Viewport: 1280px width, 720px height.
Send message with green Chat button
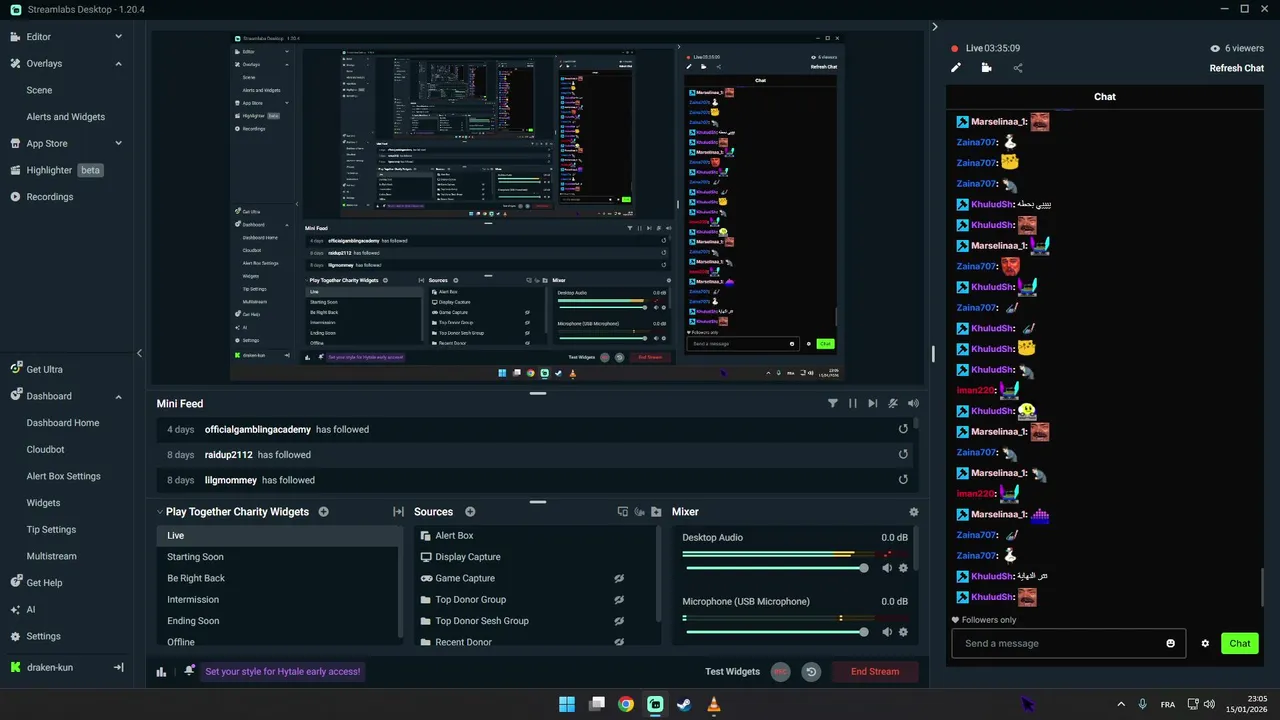click(x=1240, y=643)
